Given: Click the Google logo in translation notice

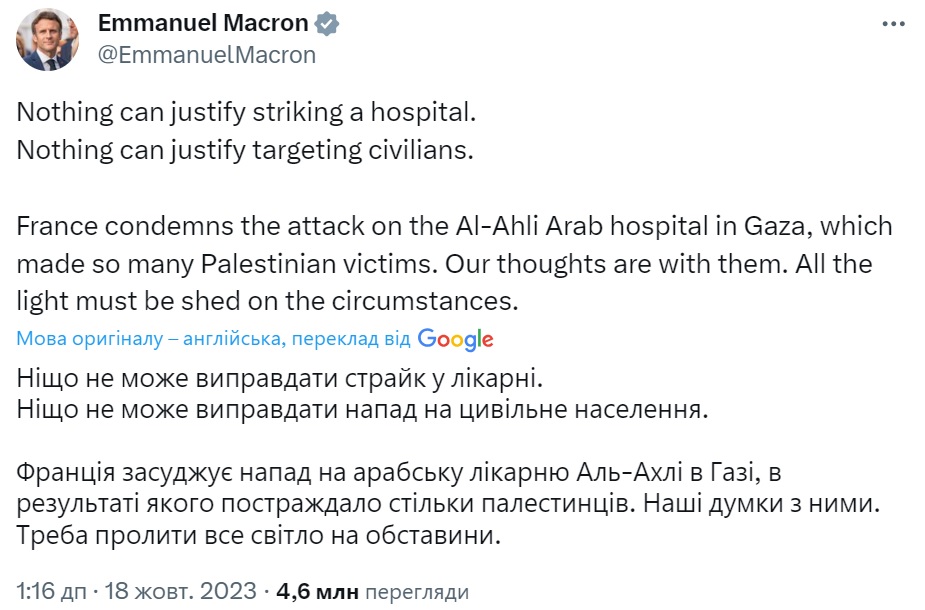Looking at the screenshot, I should [455, 339].
